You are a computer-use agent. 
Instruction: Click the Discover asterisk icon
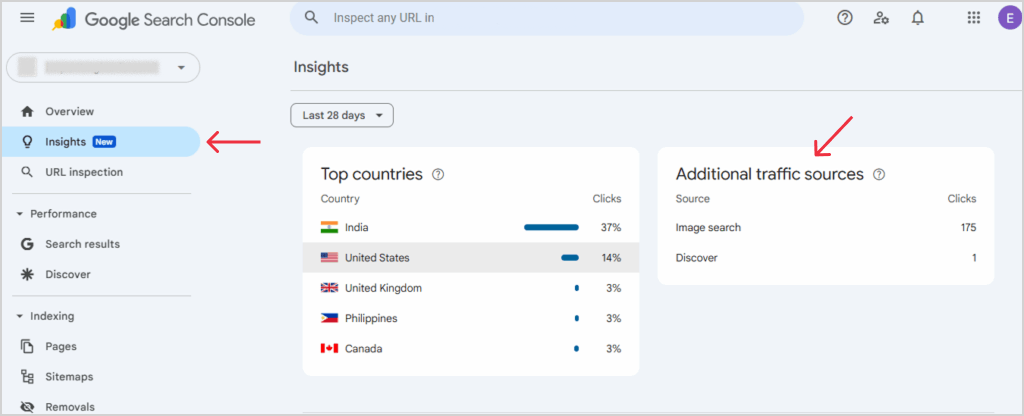point(27,274)
